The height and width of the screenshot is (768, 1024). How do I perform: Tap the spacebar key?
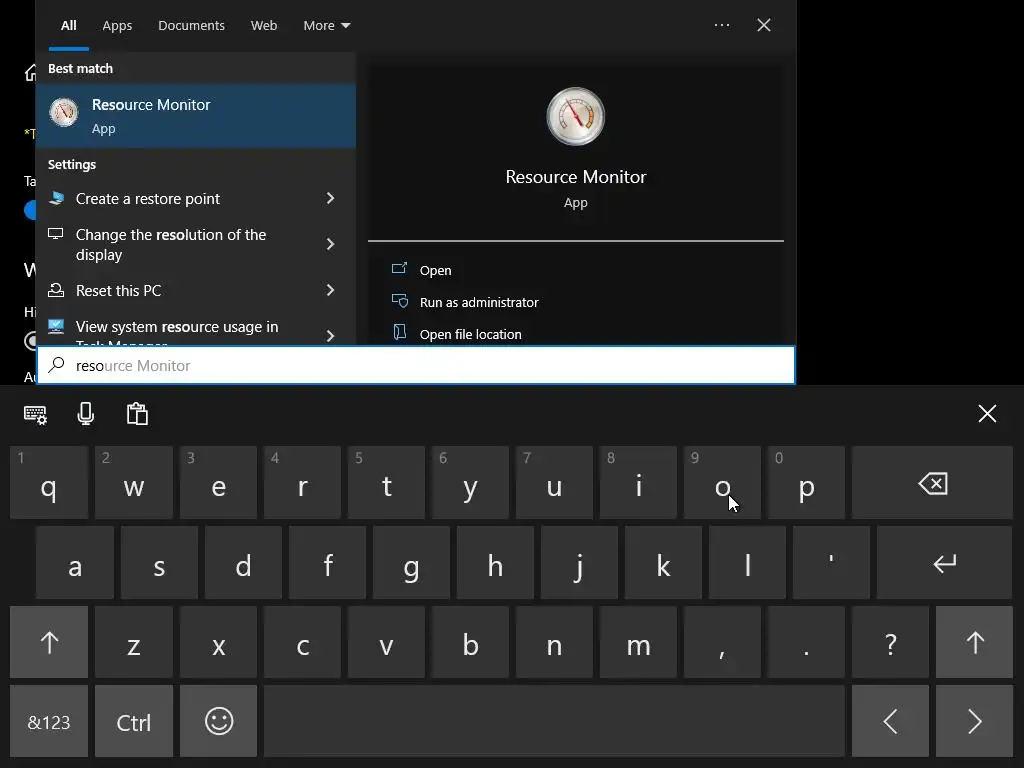click(554, 721)
